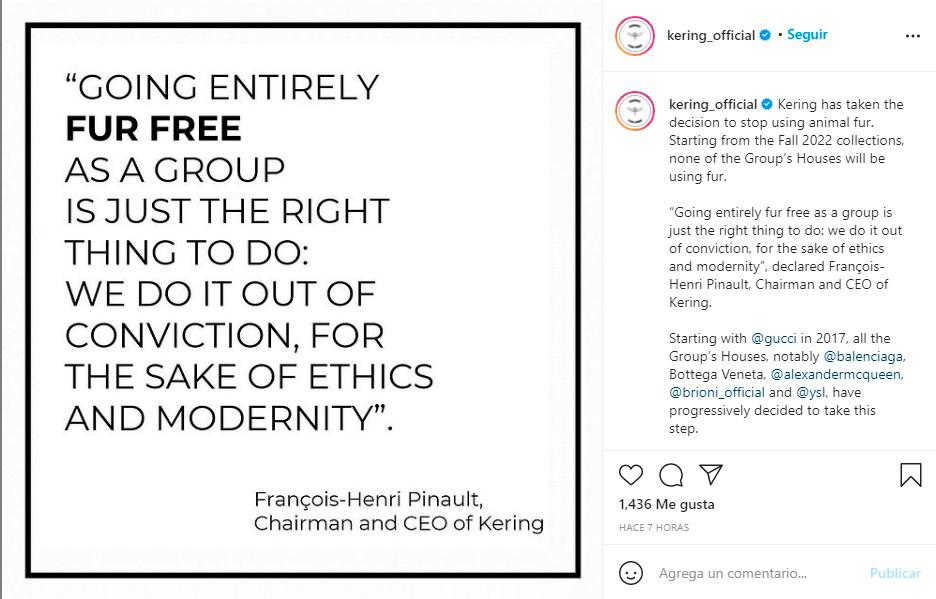Like the post with the heart icon
936x599 pixels.
(631, 474)
